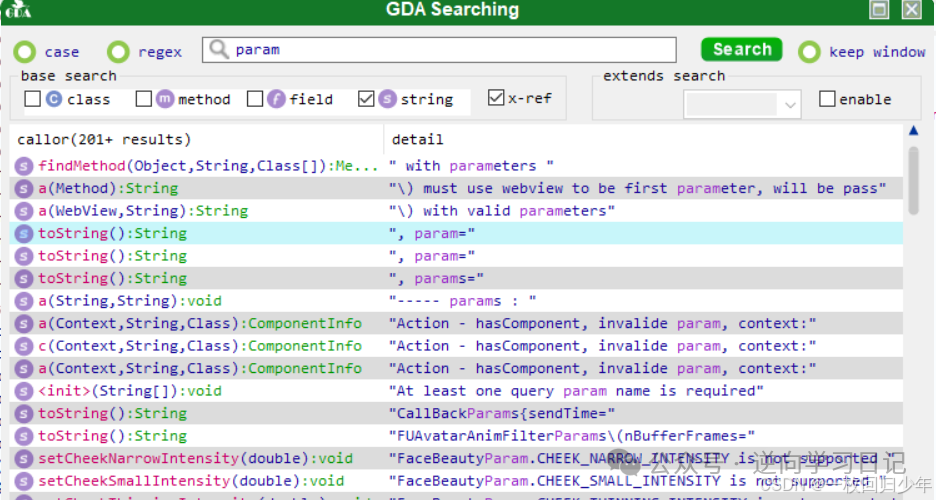The image size is (936, 500).
Task: Click the string icon beside a(Method):String
Action: [23, 189]
